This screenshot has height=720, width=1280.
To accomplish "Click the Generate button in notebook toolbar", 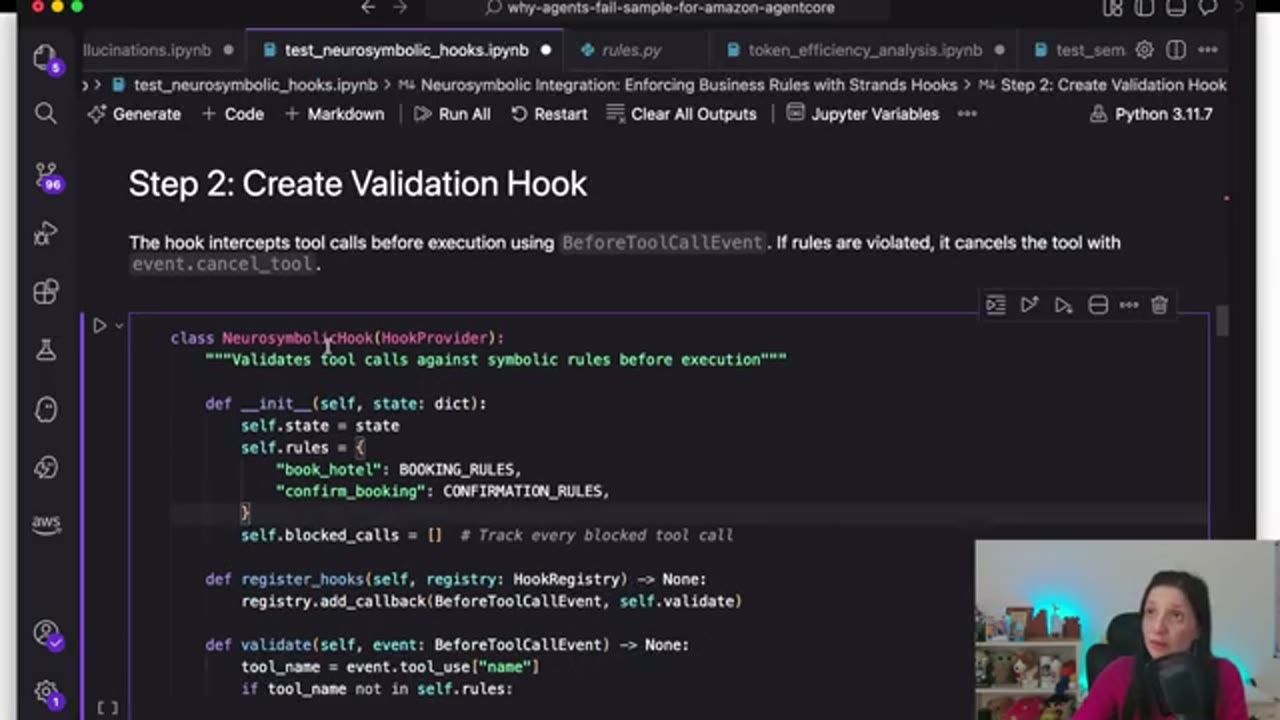I will (x=135, y=114).
